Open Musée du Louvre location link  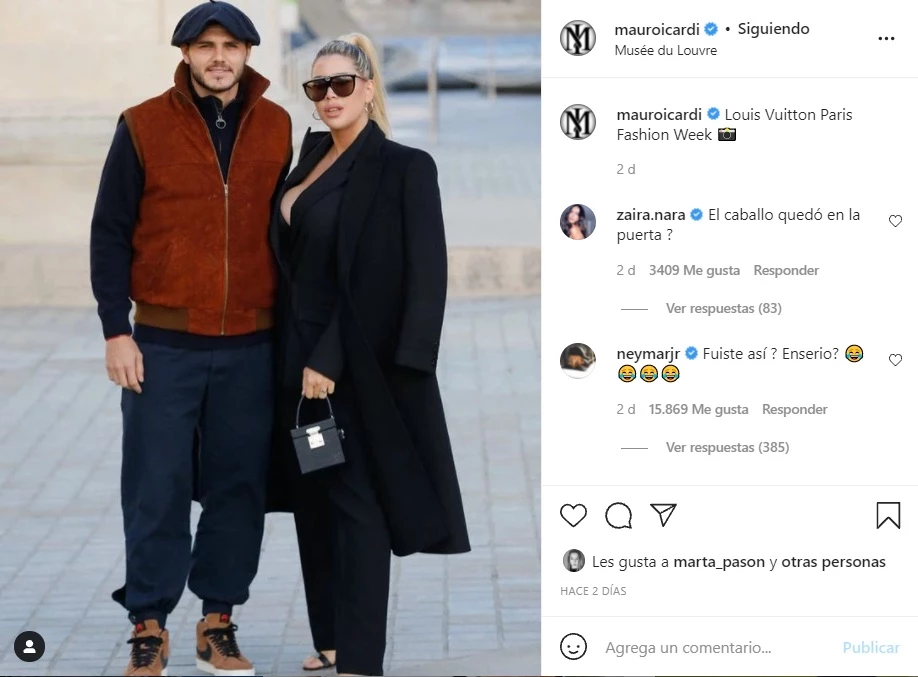[666, 50]
